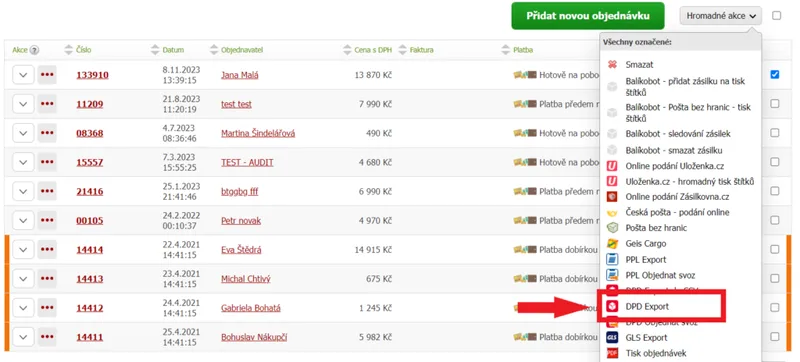Click the GLS Export logo icon
This screenshot has width=800, height=362.
tap(612, 338)
